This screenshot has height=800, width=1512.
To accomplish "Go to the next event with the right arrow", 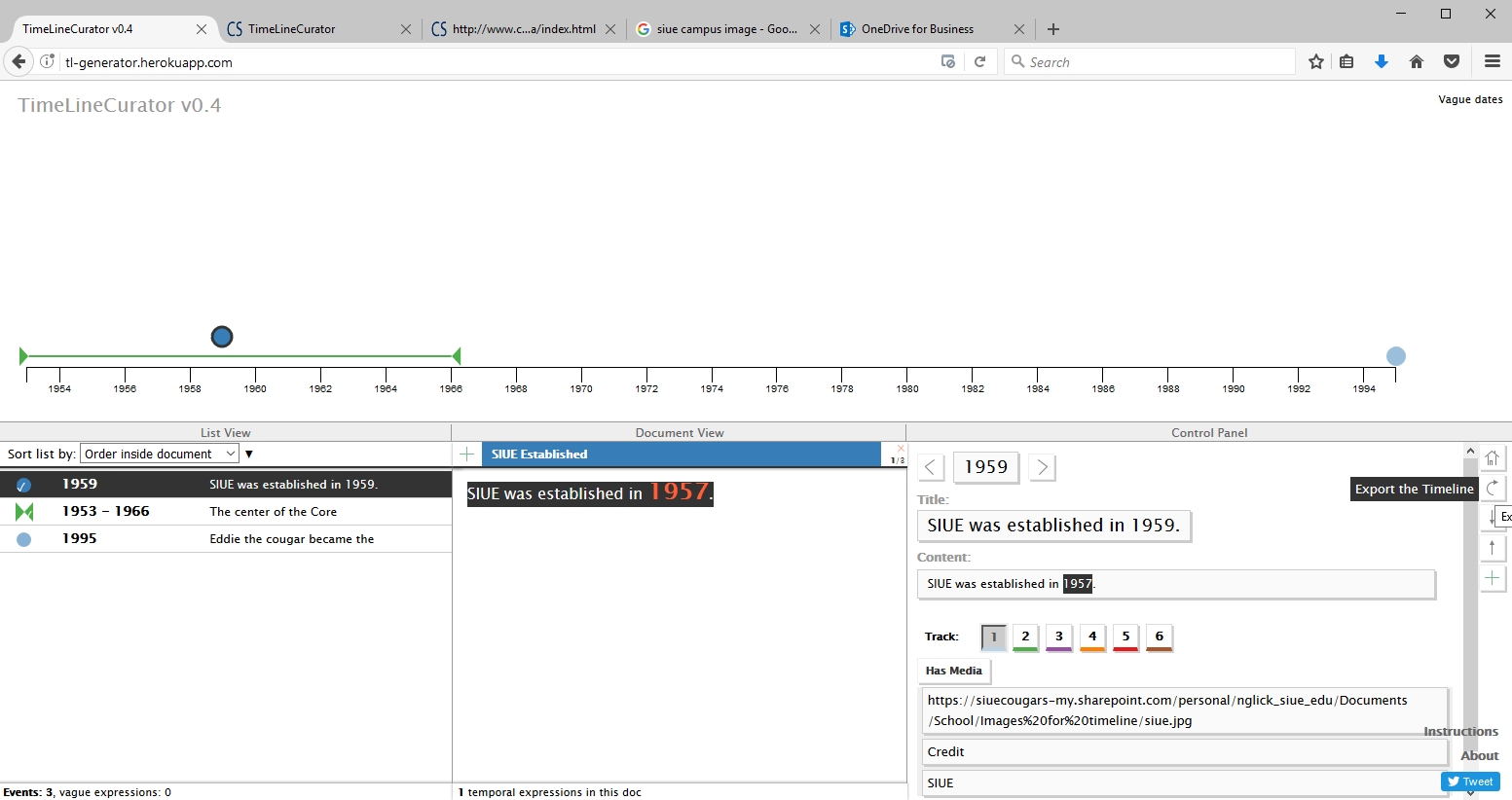I will pos(1042,467).
